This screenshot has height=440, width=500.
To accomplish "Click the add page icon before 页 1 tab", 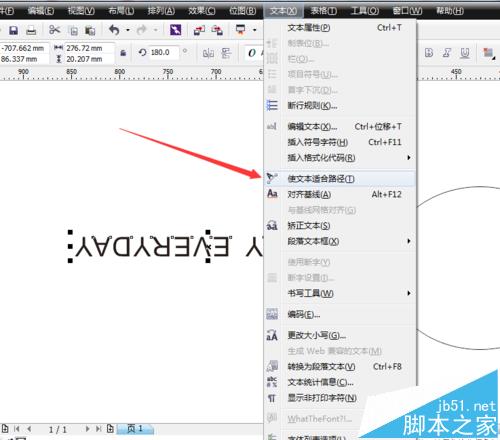I will [x=110, y=429].
